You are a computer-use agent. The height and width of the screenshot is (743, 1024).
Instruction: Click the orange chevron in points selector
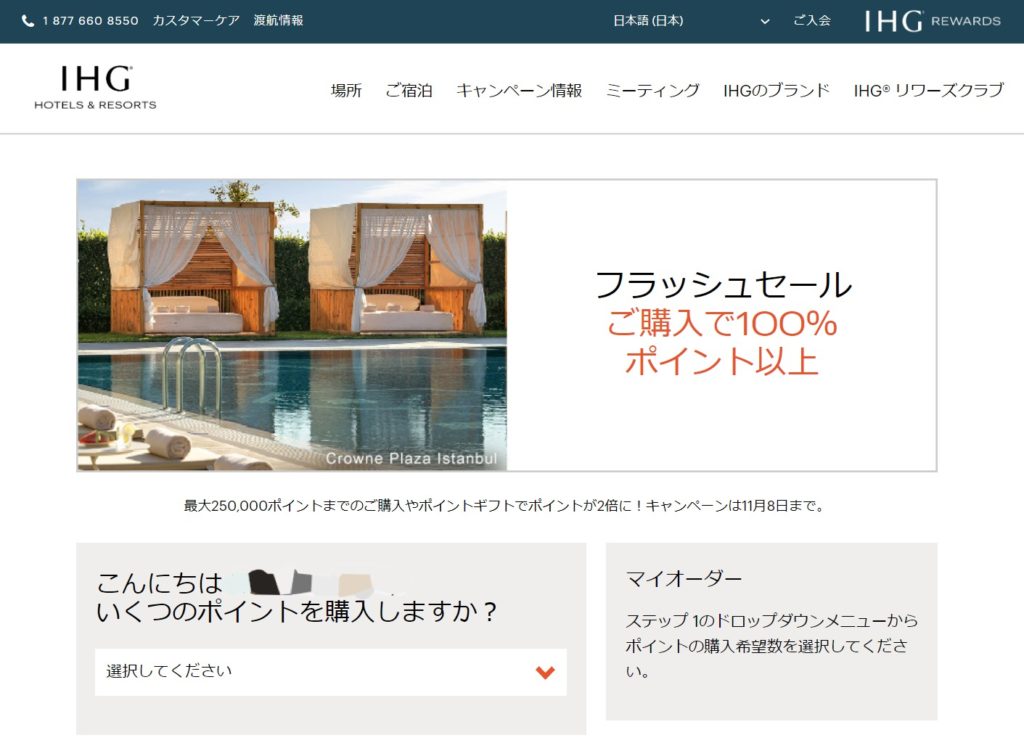[x=545, y=672]
